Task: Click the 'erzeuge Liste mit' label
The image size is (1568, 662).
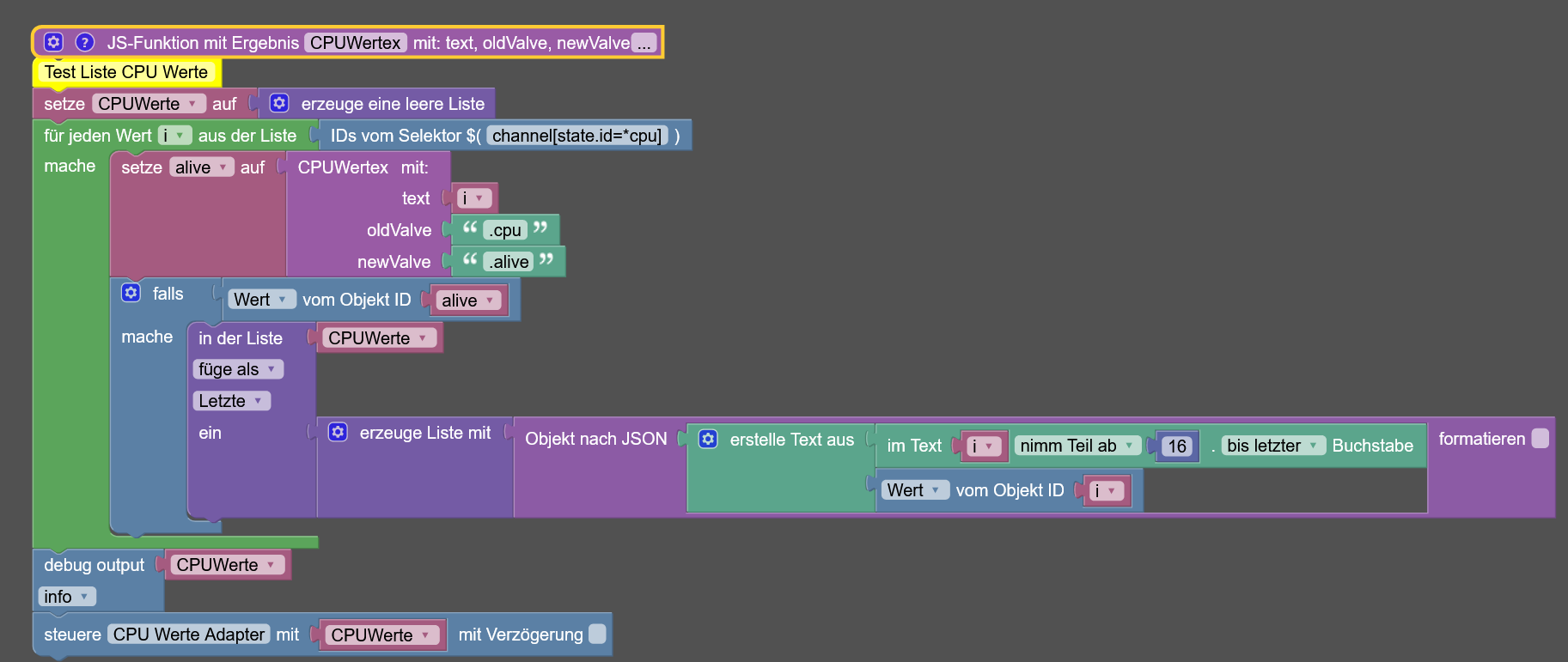Action: [x=425, y=433]
